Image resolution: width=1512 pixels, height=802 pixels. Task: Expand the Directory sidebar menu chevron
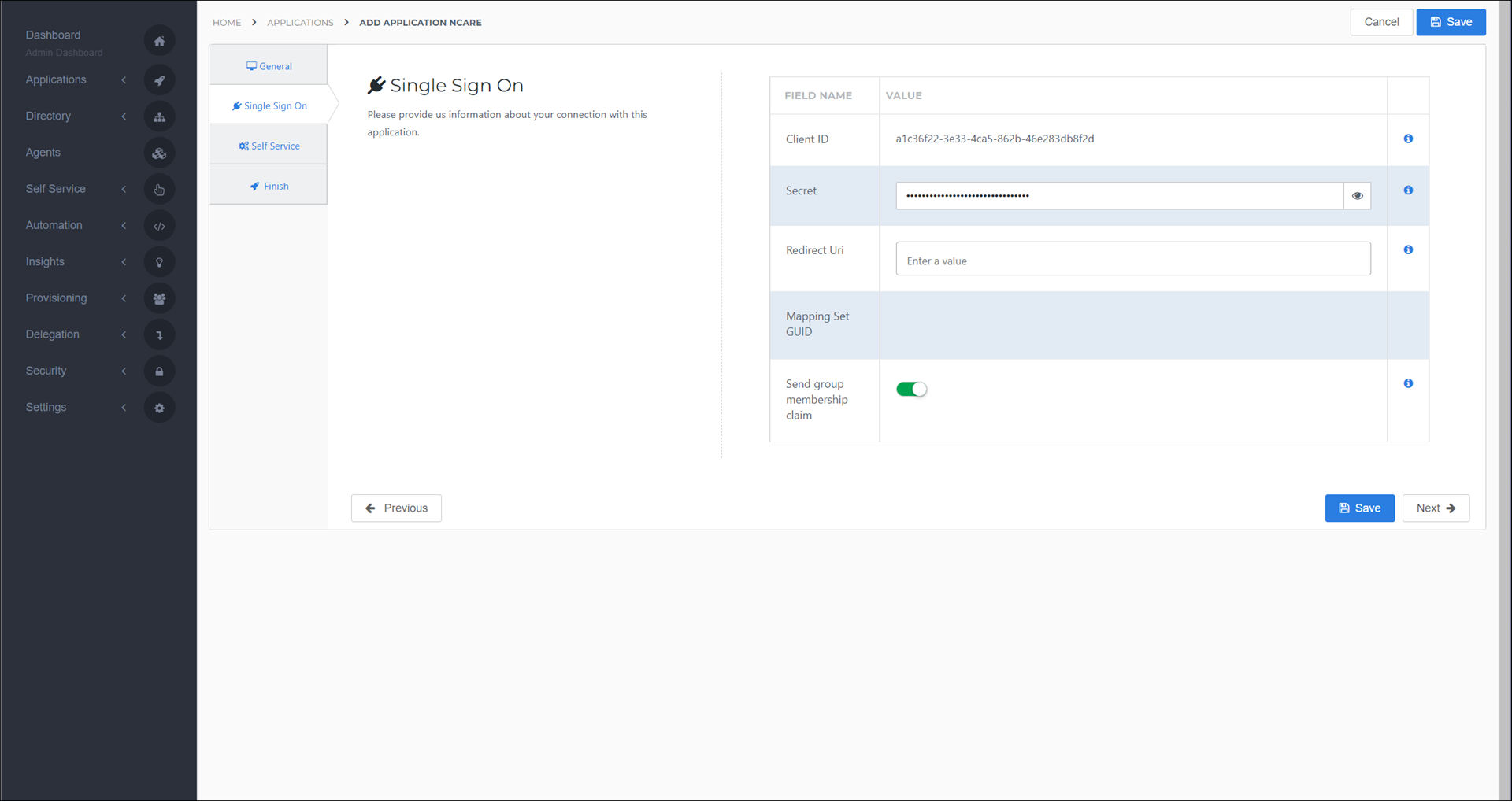124,116
